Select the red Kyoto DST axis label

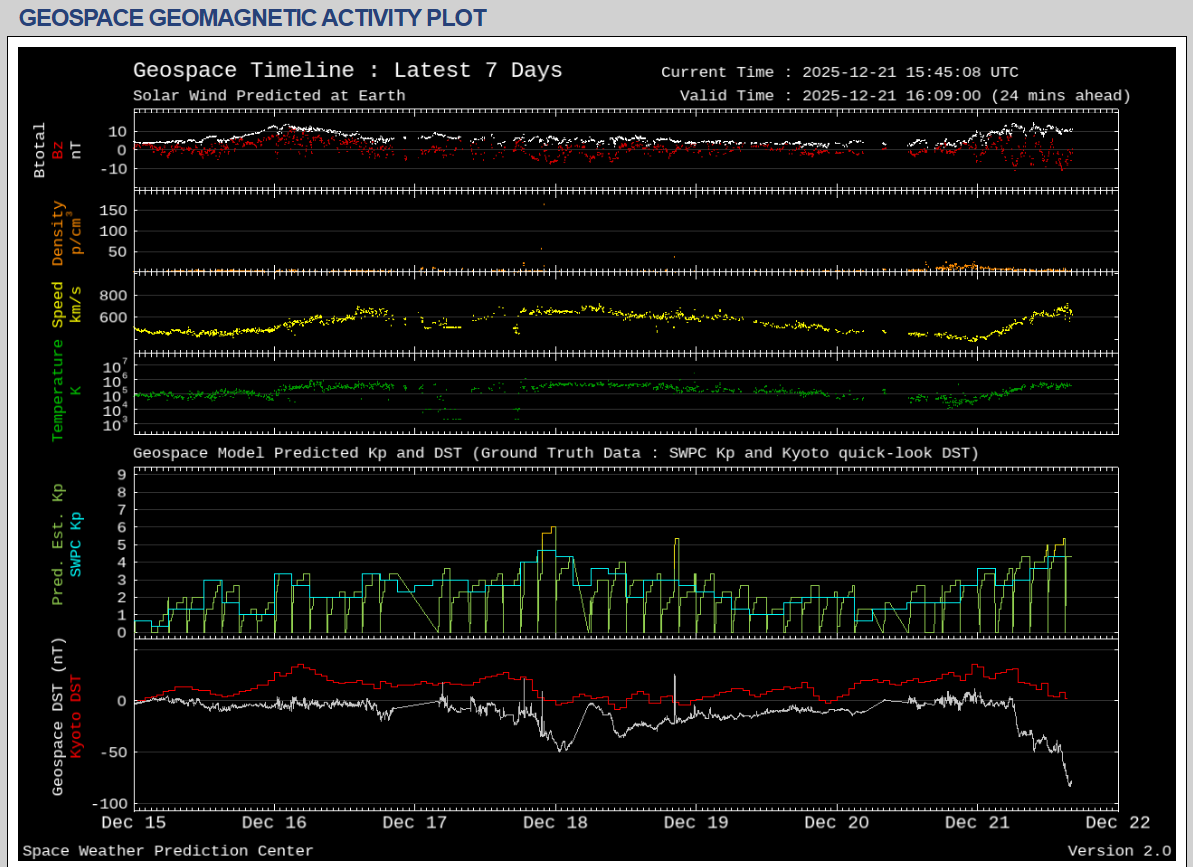pyautogui.click(x=76, y=716)
